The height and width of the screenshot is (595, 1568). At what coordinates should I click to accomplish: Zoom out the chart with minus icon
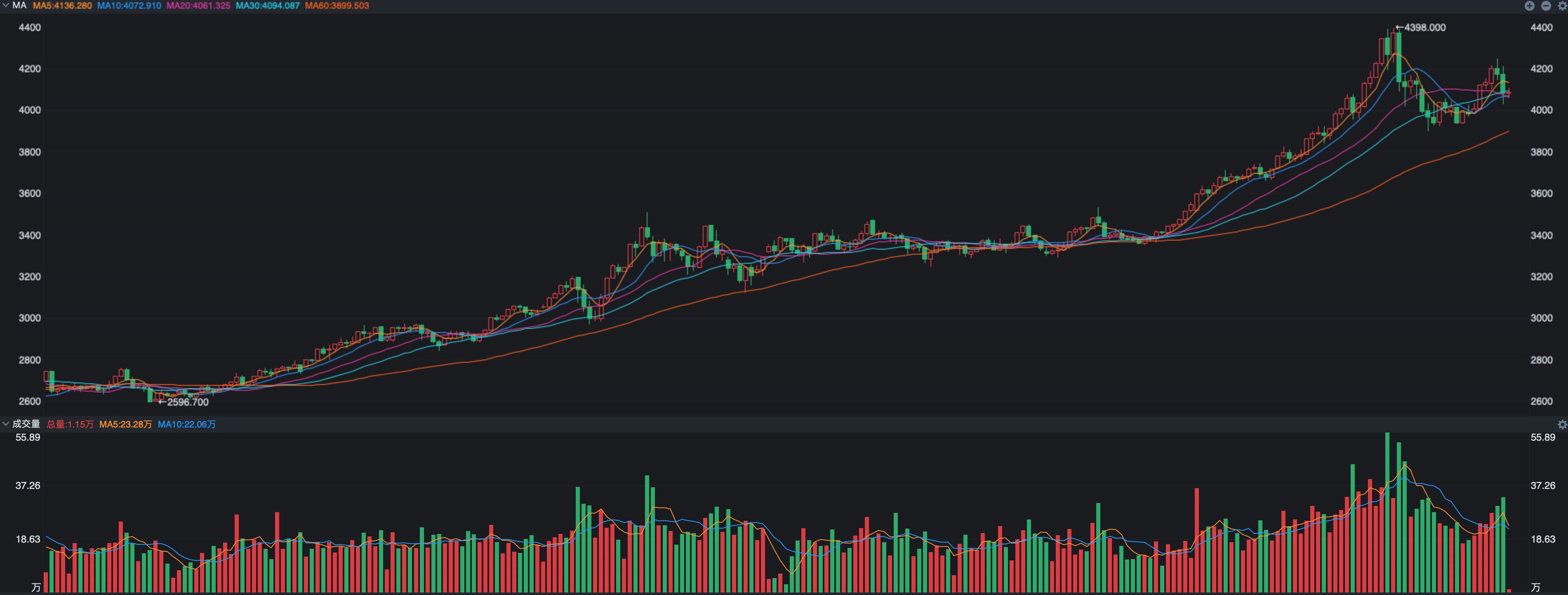[x=1545, y=5]
